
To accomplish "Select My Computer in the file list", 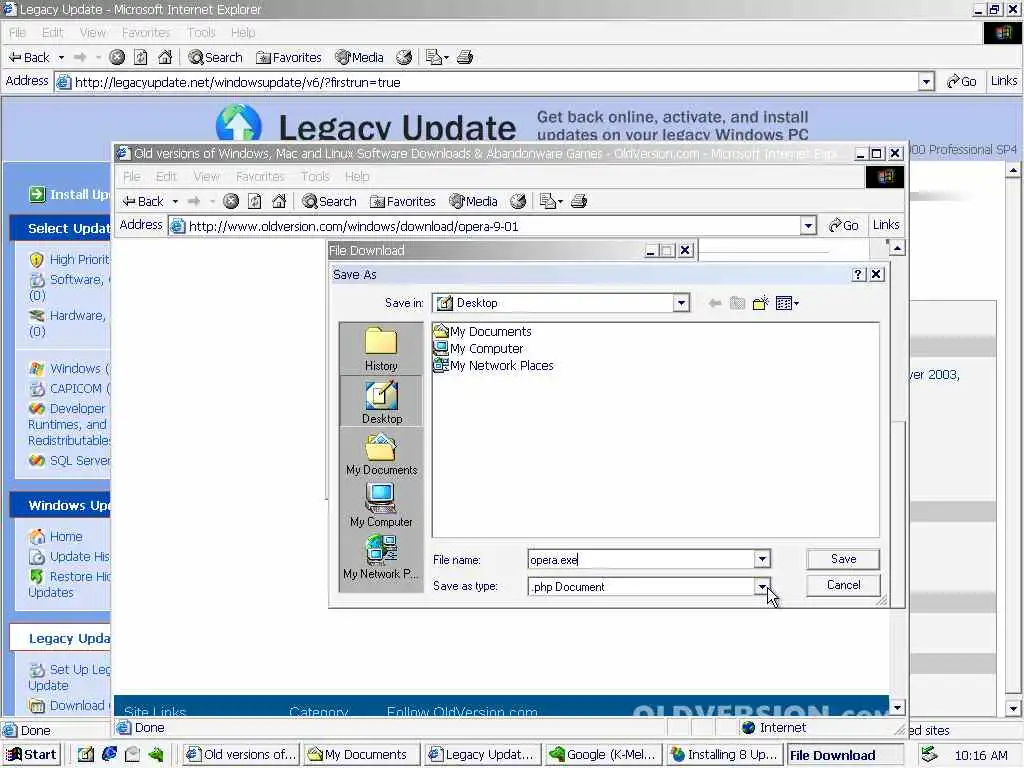I will click(x=479, y=348).
